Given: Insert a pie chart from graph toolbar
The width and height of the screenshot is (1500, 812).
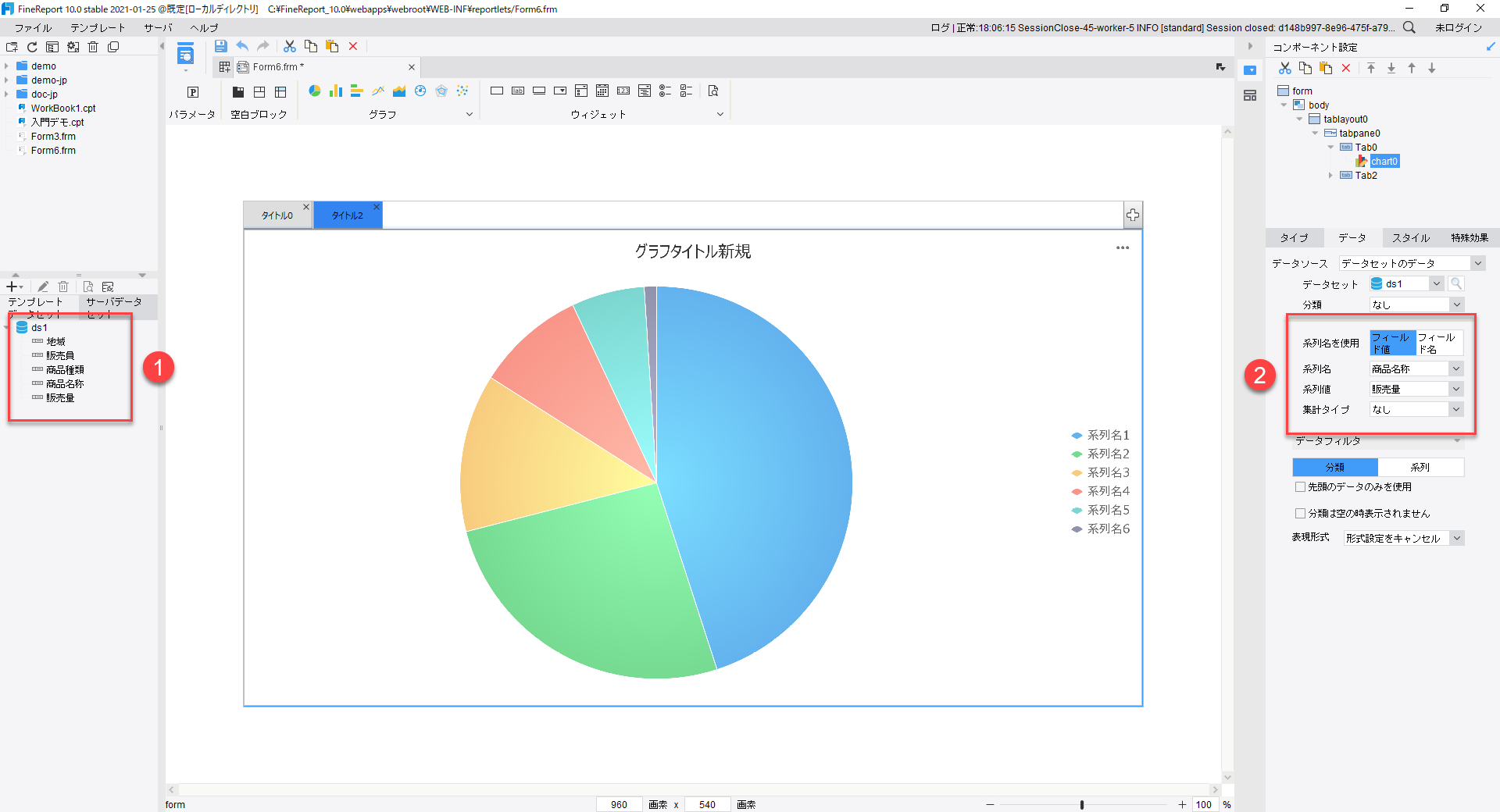Looking at the screenshot, I should click(x=315, y=91).
